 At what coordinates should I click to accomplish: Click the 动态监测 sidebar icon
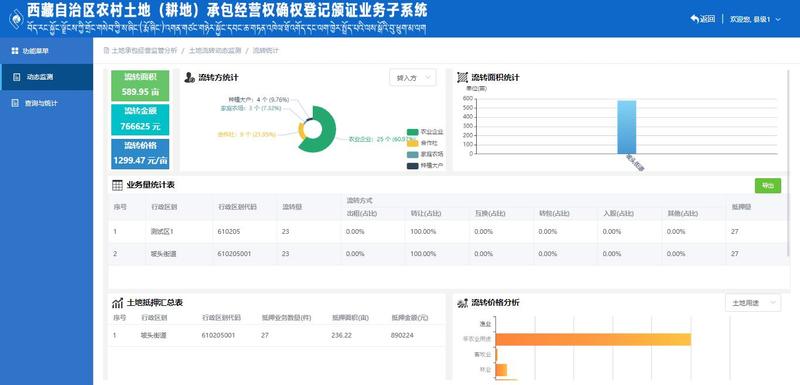(x=16, y=78)
